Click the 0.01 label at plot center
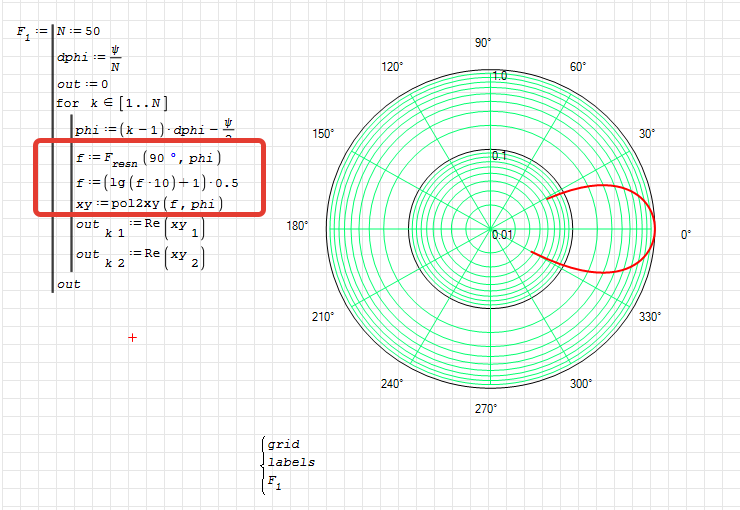The image size is (740, 510). coord(502,234)
